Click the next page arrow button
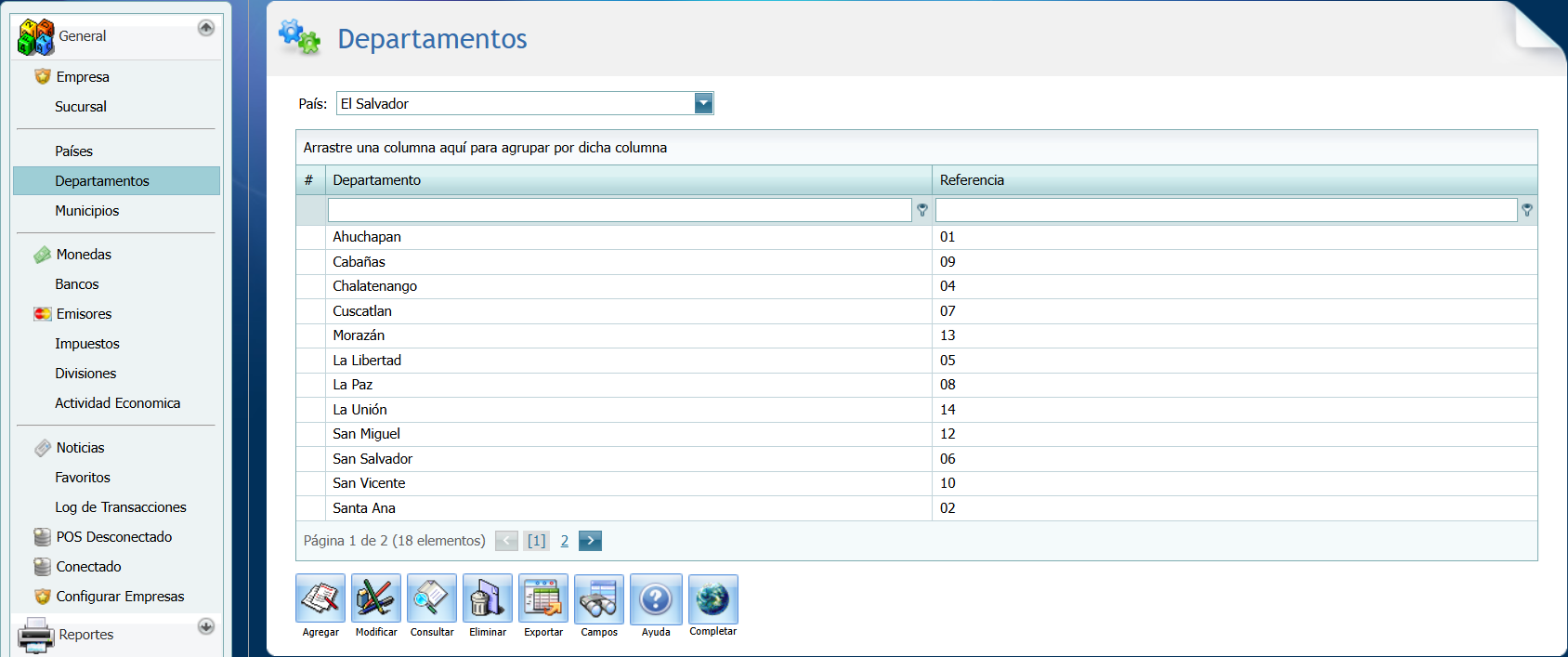The height and width of the screenshot is (657, 1568). tap(590, 541)
